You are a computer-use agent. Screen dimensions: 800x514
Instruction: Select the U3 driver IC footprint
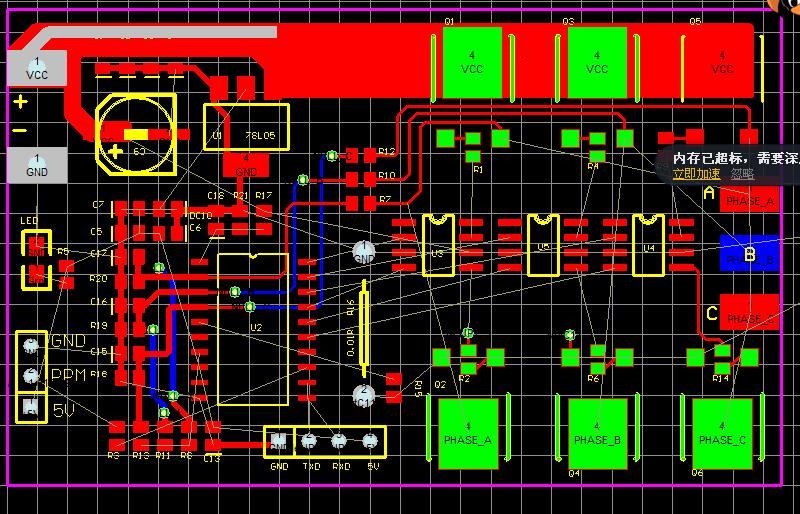pyautogui.click(x=438, y=246)
